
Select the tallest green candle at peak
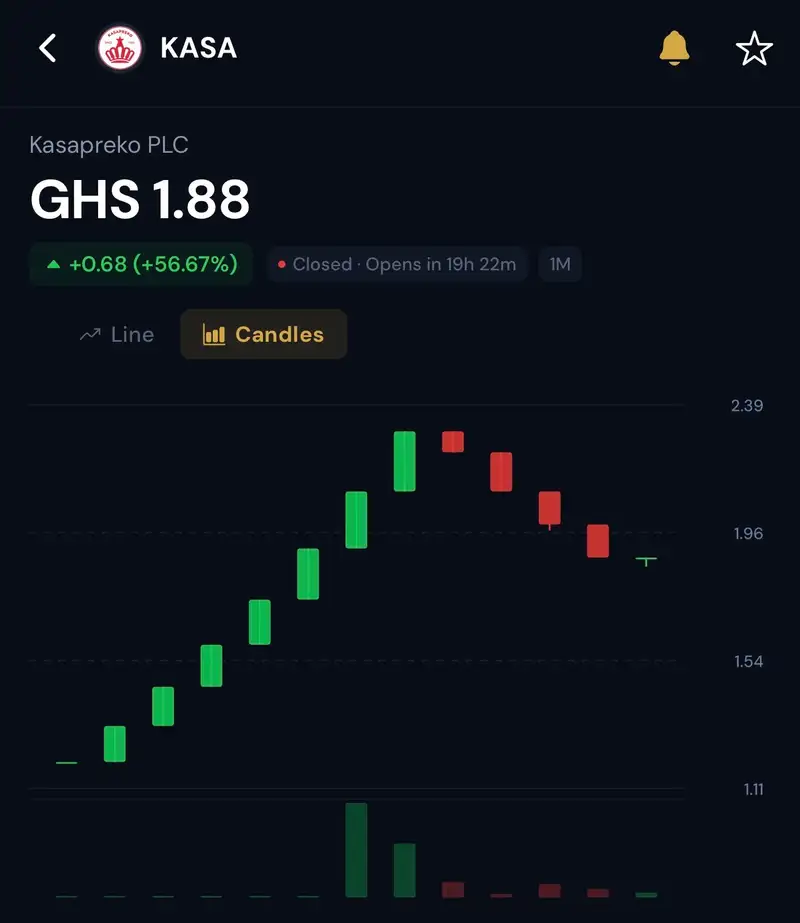[404, 461]
